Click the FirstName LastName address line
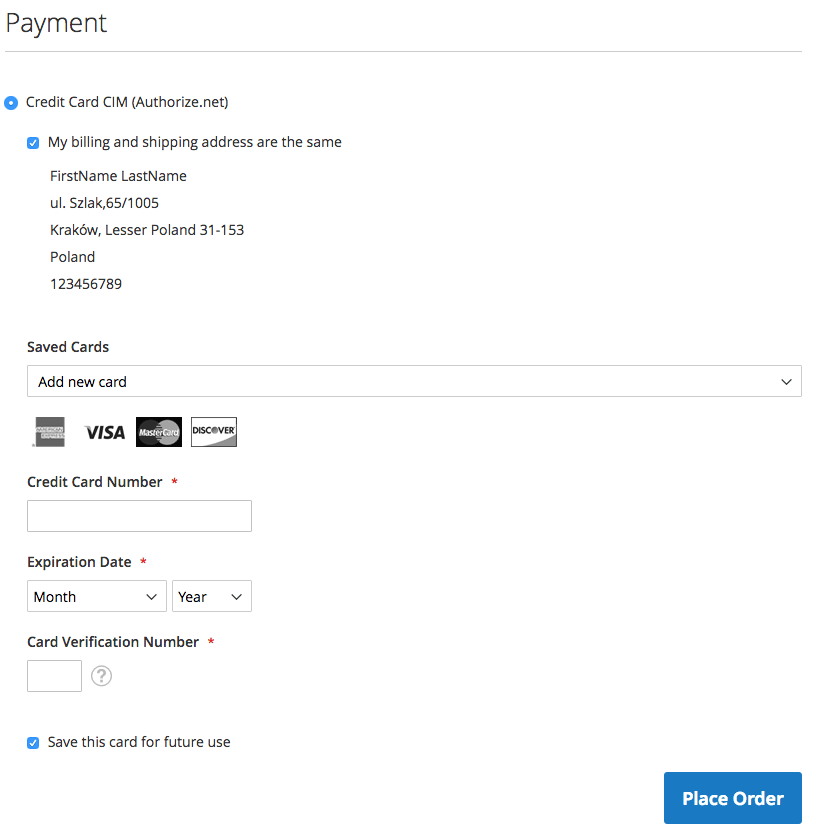This screenshot has height=835, width=816. (x=118, y=176)
